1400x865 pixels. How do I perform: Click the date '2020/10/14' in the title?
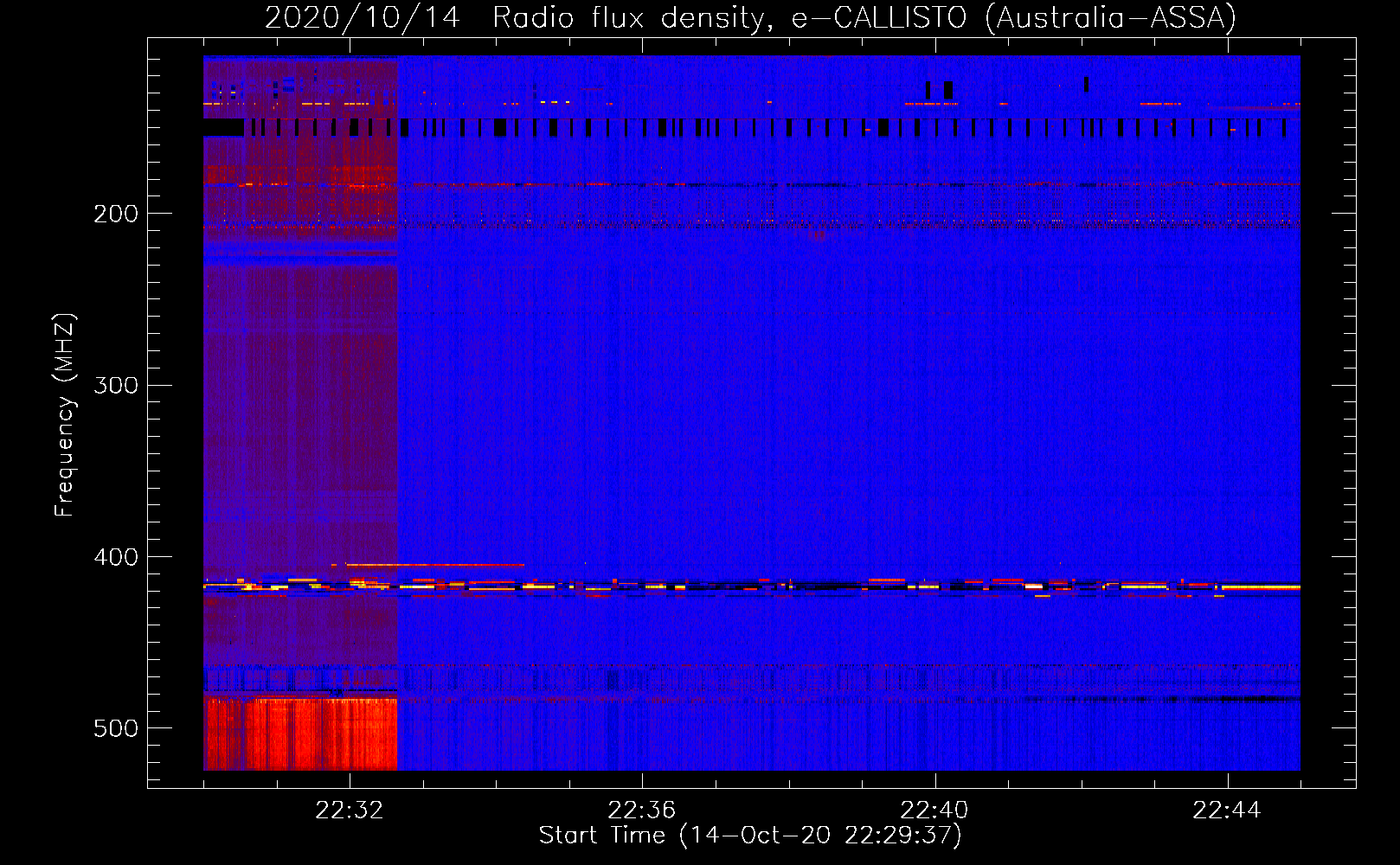tap(362, 17)
